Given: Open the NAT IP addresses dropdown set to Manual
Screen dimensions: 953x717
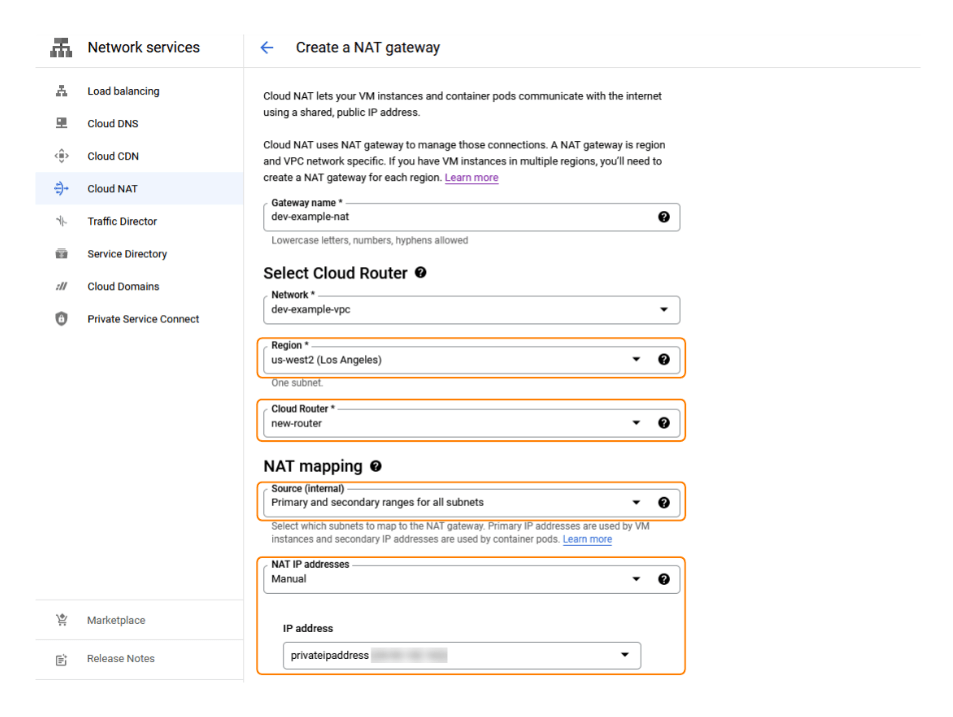Looking at the screenshot, I should tap(637, 578).
